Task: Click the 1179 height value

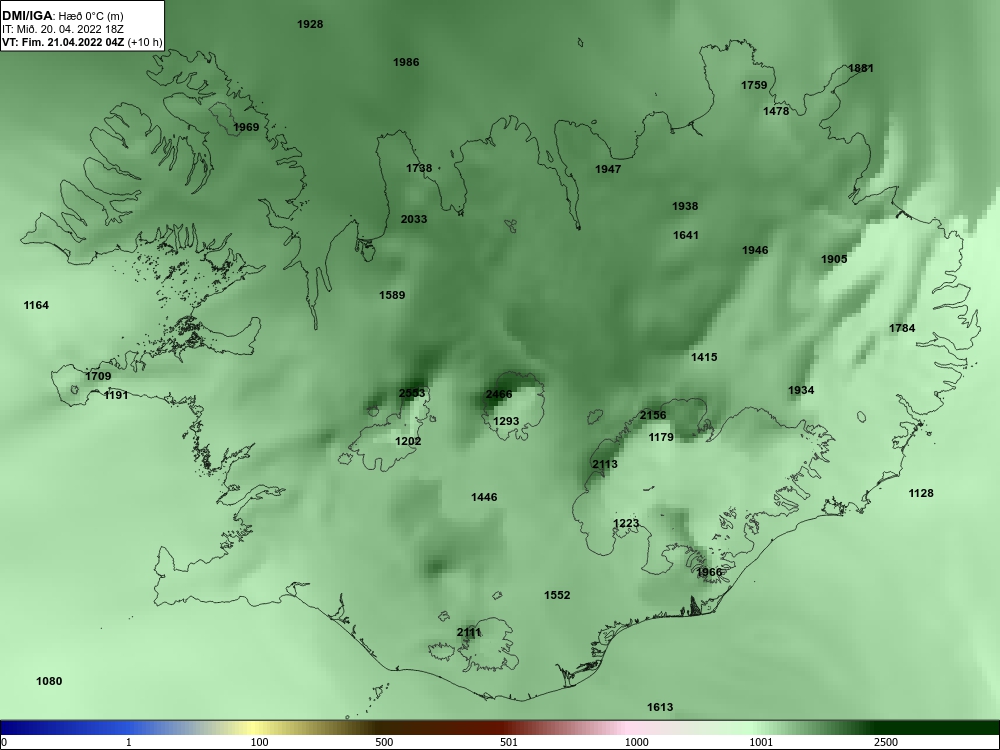Action: coord(661,438)
